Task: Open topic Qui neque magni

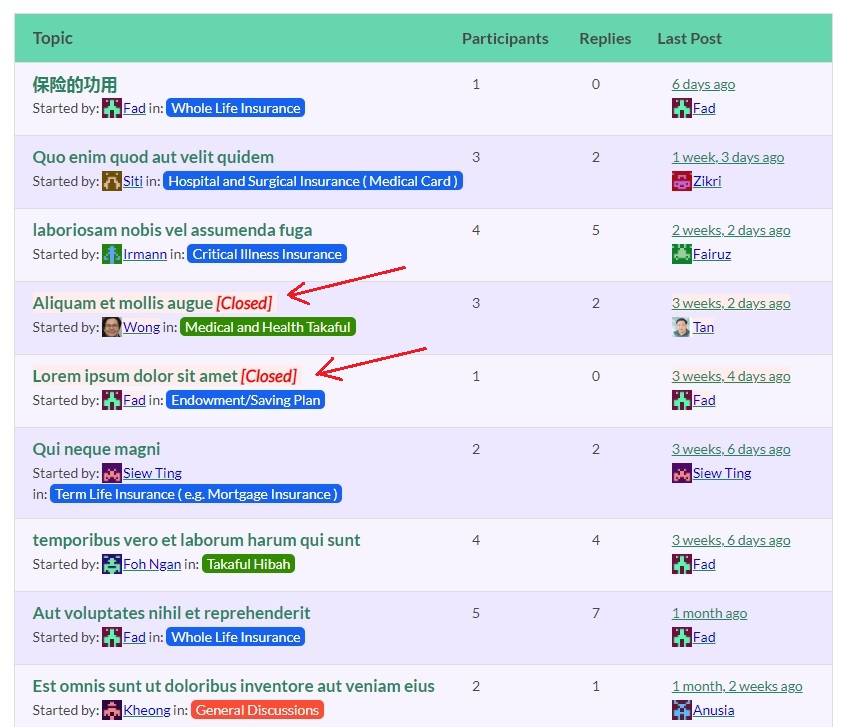Action: [96, 449]
